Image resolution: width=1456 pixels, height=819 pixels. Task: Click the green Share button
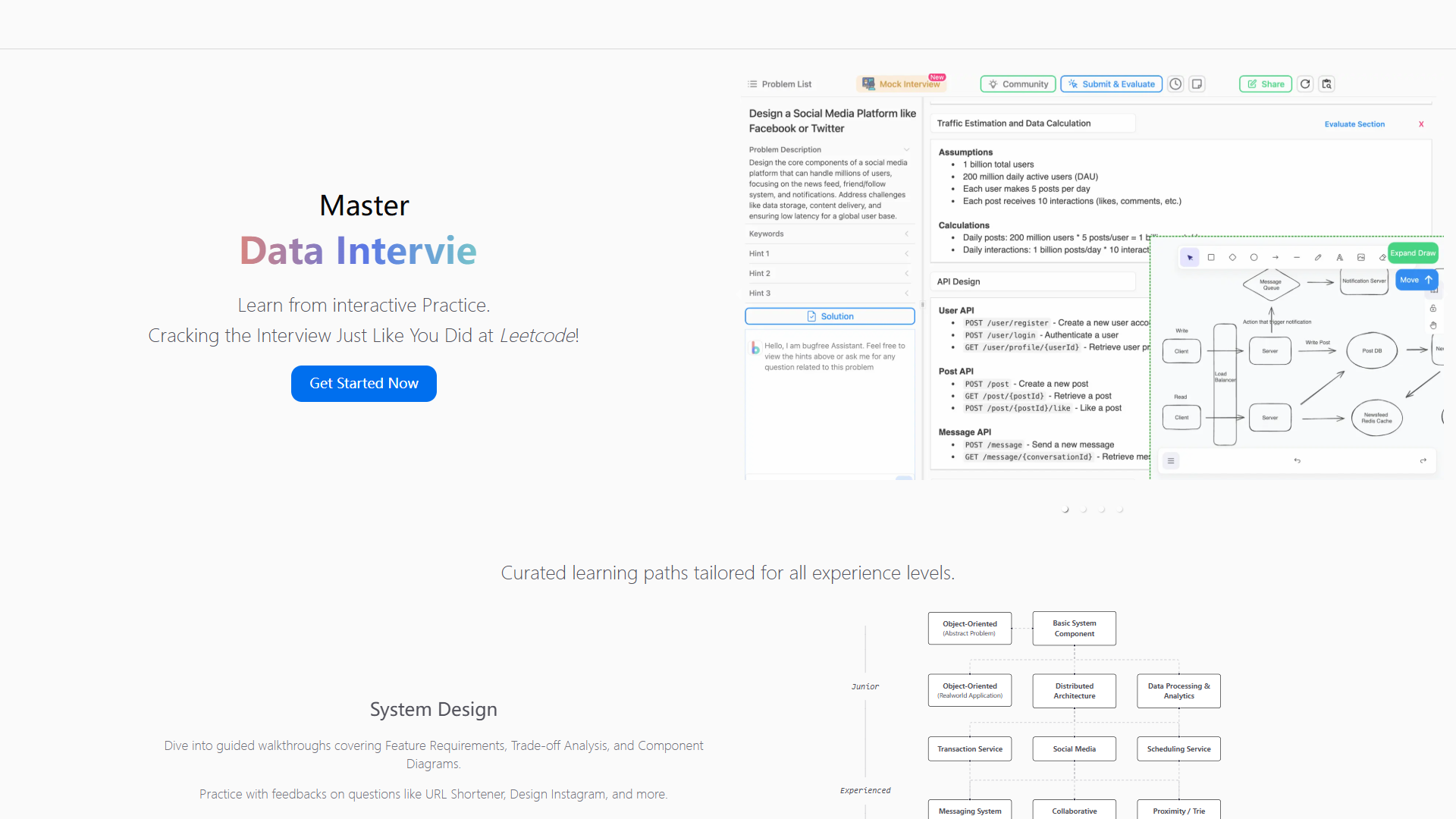[1266, 84]
